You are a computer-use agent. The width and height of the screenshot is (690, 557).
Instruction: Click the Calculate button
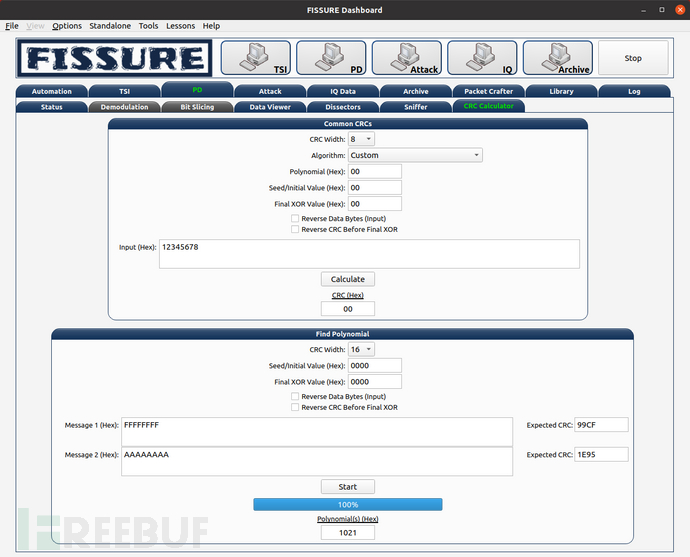(348, 279)
